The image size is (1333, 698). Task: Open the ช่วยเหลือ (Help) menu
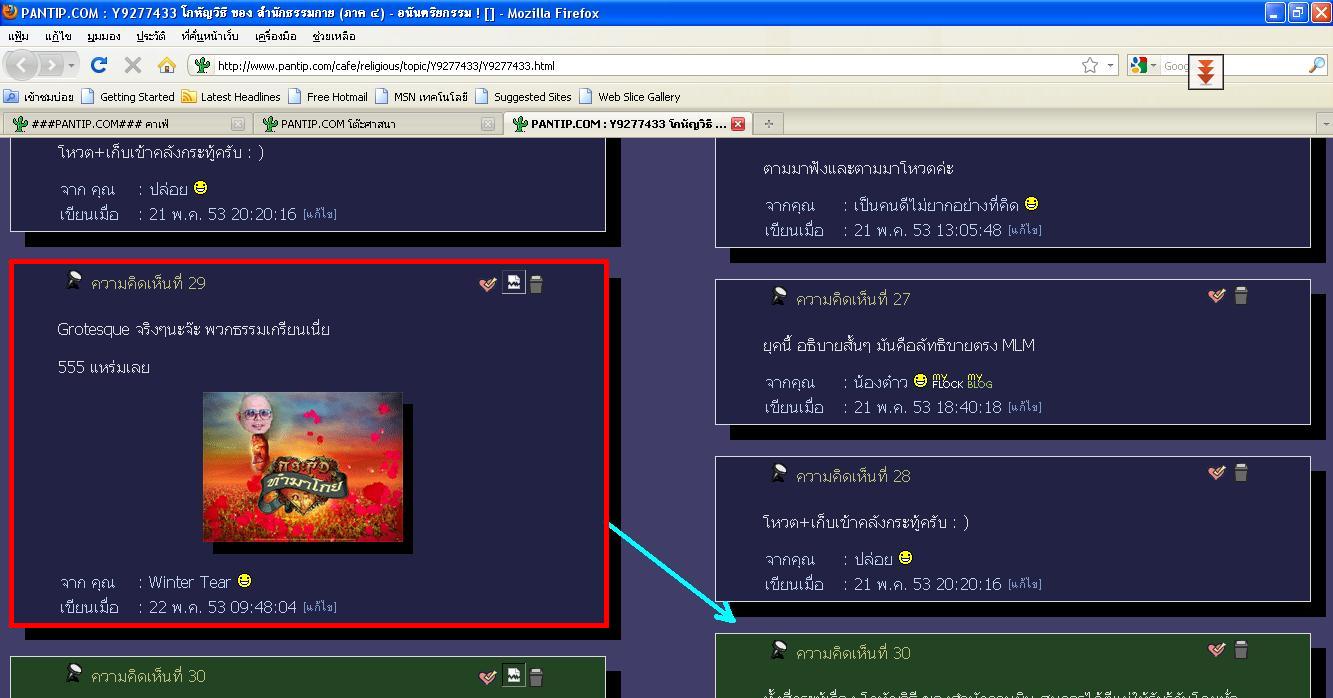coord(334,36)
